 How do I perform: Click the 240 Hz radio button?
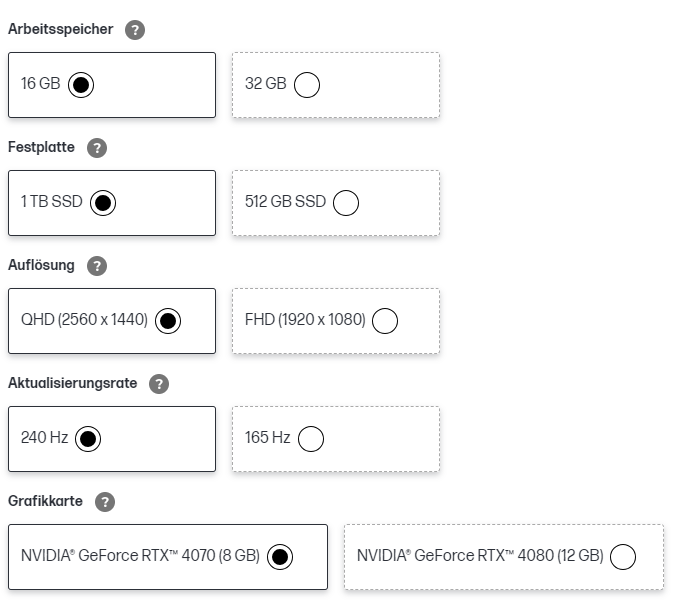point(88,439)
